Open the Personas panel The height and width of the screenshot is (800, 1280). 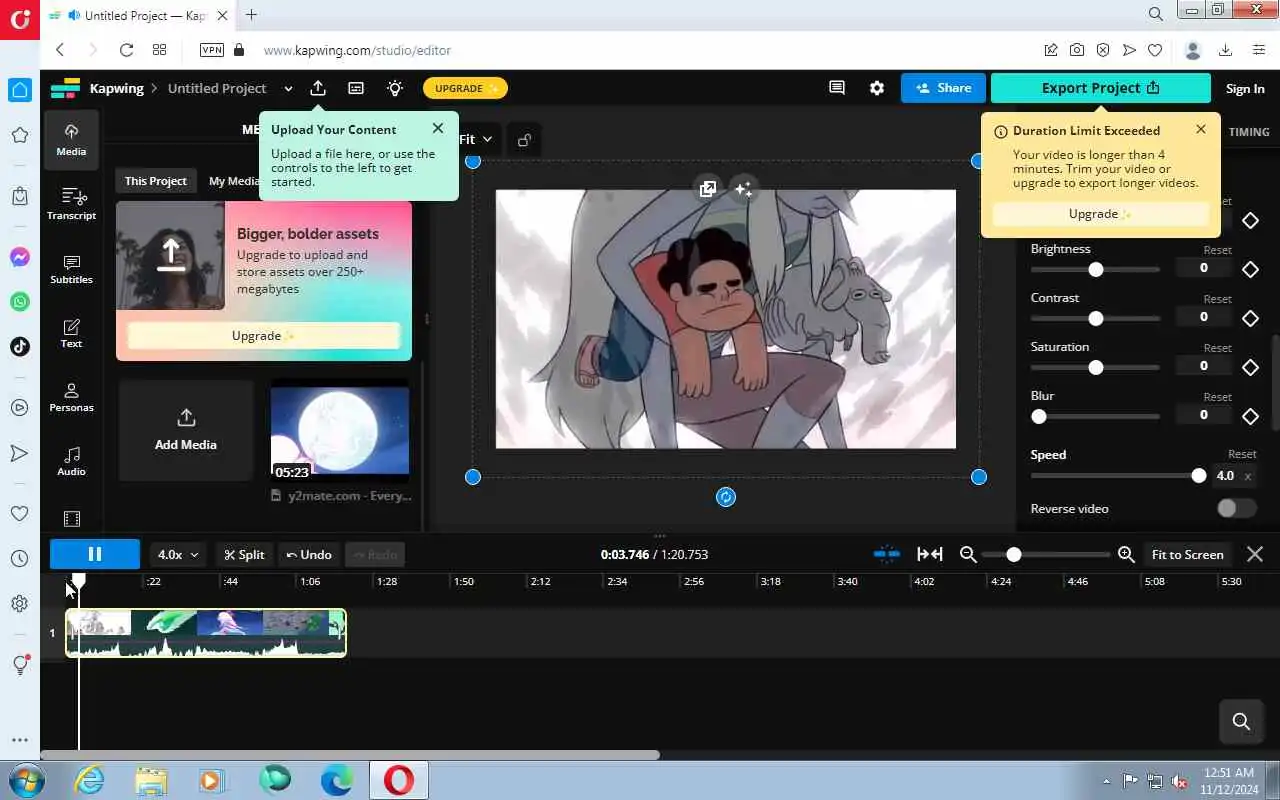pyautogui.click(x=71, y=397)
